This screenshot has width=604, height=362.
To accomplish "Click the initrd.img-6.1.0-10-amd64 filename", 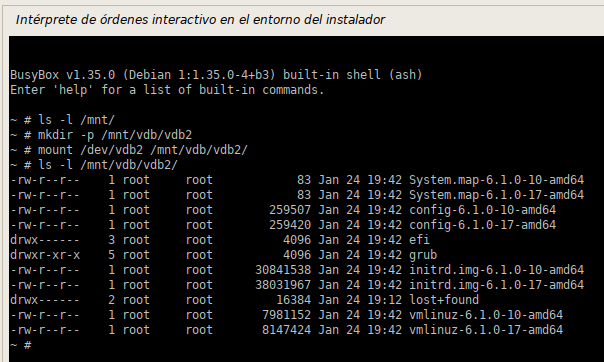I will point(496,270).
